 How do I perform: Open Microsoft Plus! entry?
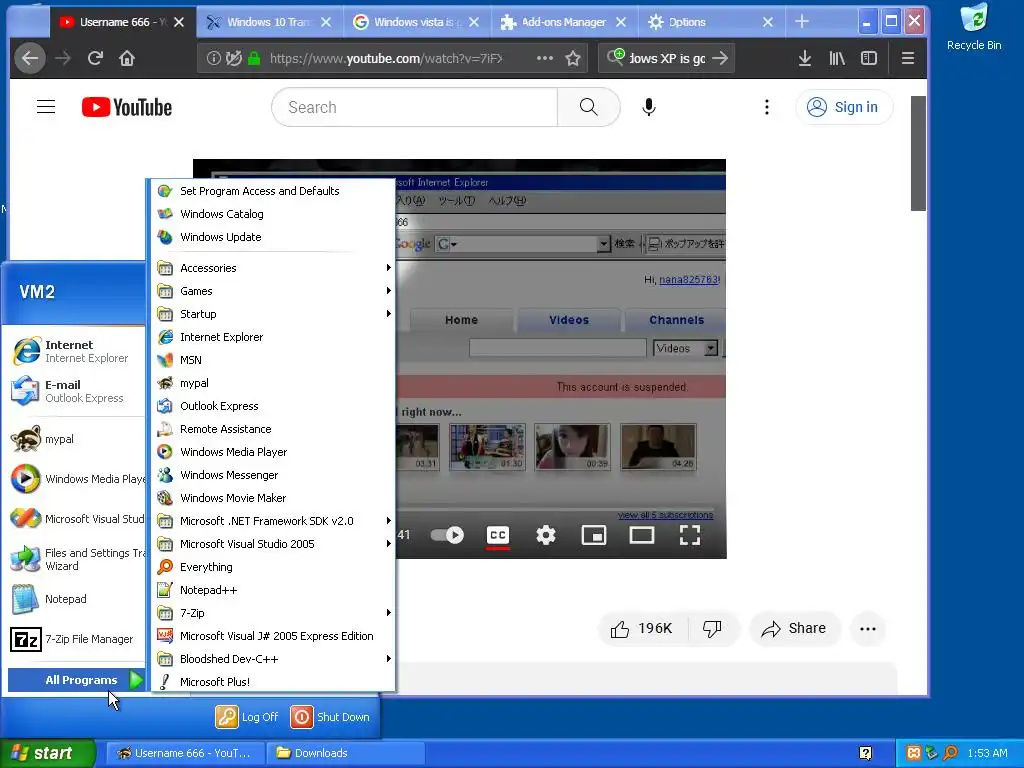pos(274,681)
